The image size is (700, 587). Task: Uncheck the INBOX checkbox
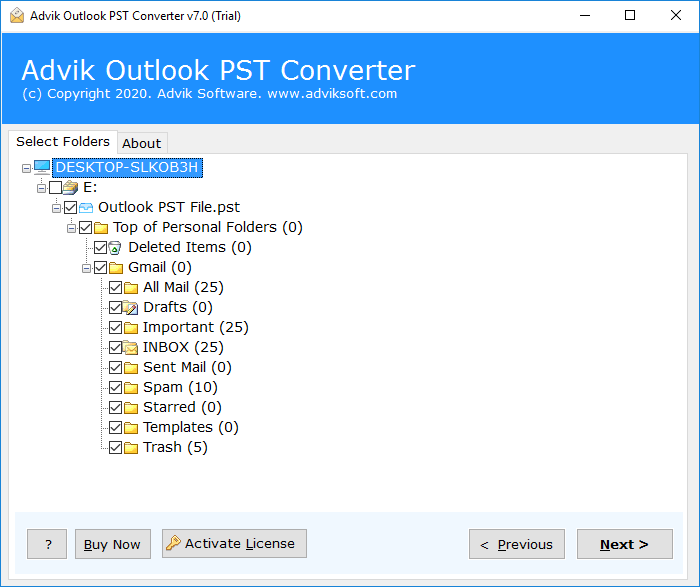click(116, 348)
